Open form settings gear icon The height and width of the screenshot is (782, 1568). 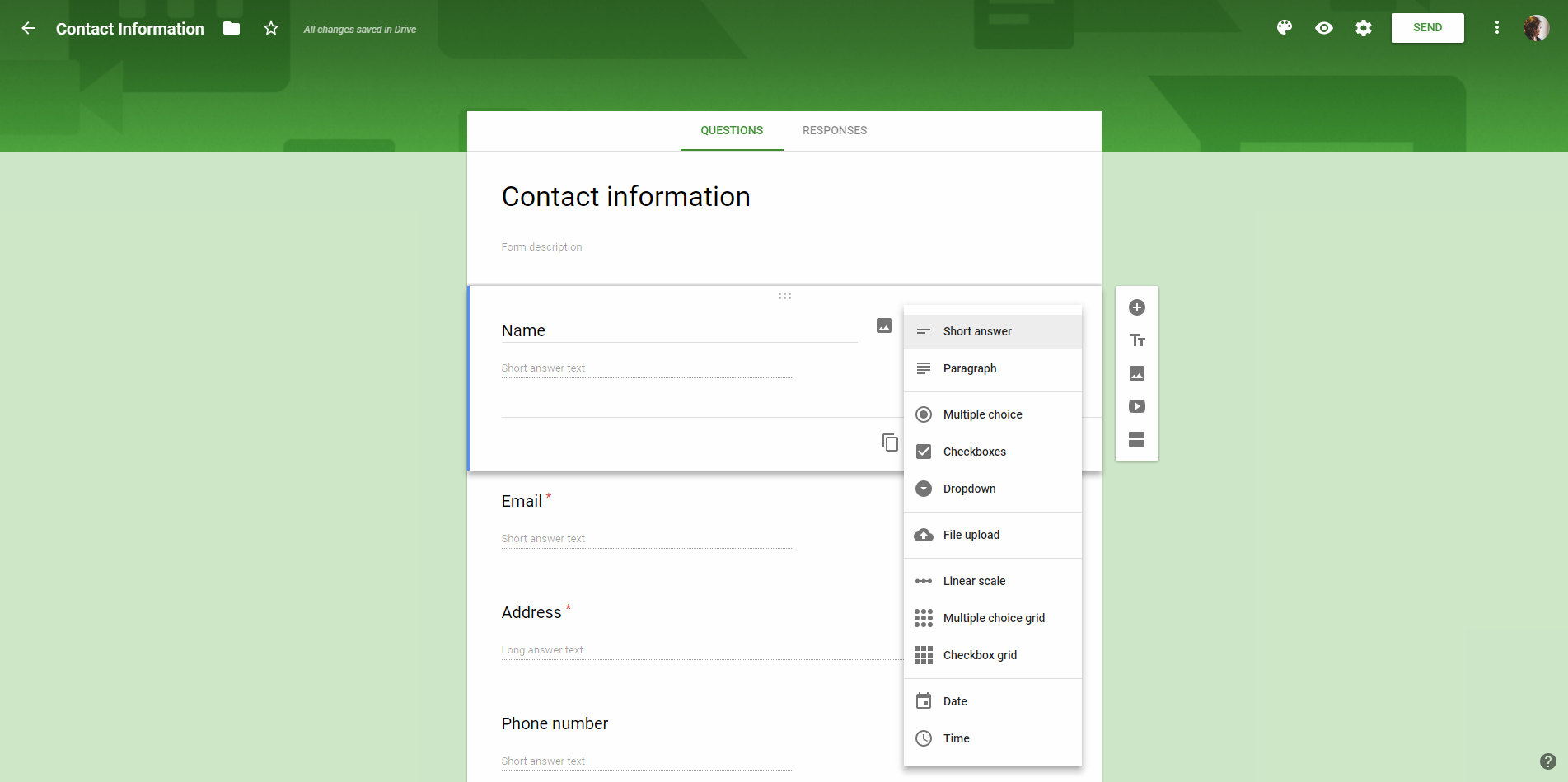[1364, 28]
